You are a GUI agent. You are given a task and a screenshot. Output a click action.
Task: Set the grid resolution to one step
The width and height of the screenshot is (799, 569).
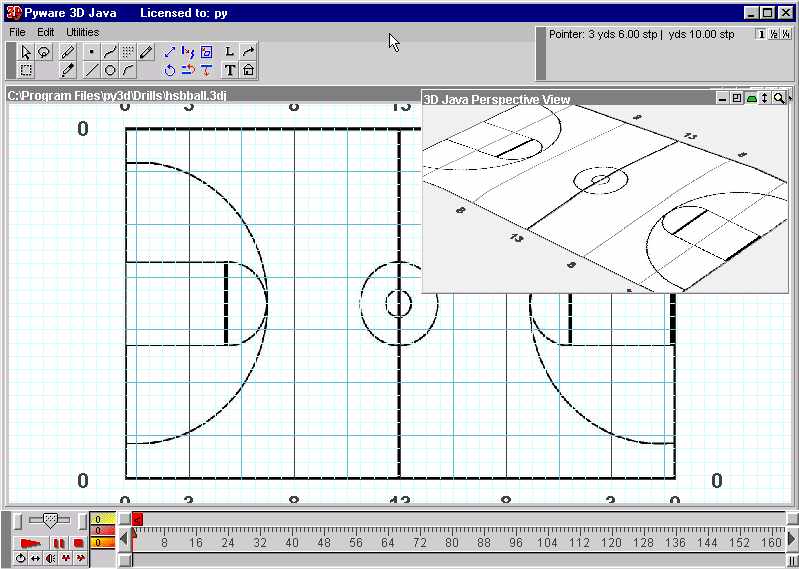[760, 34]
